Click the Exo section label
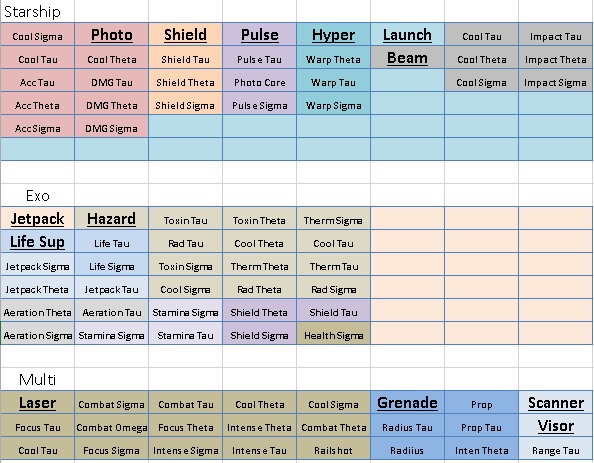The image size is (594, 463). tap(37, 196)
